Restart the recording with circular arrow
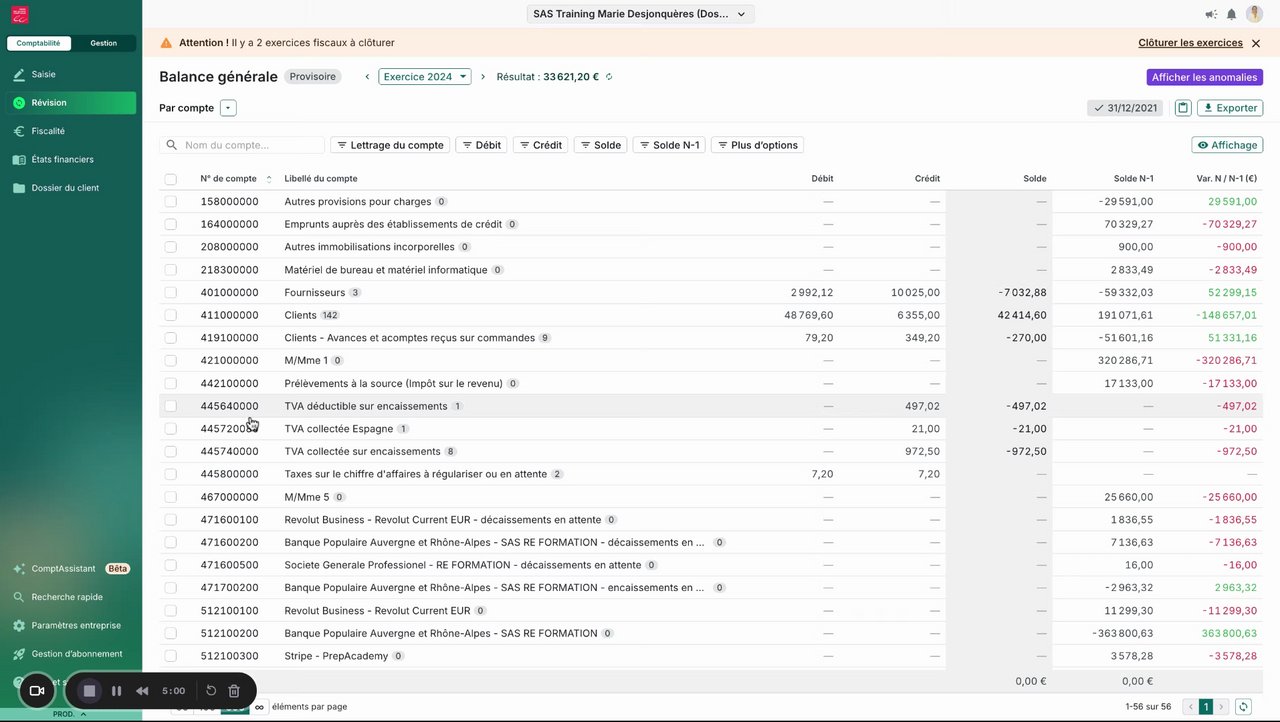Screen dimensions: 1280x722 [x=211, y=691]
